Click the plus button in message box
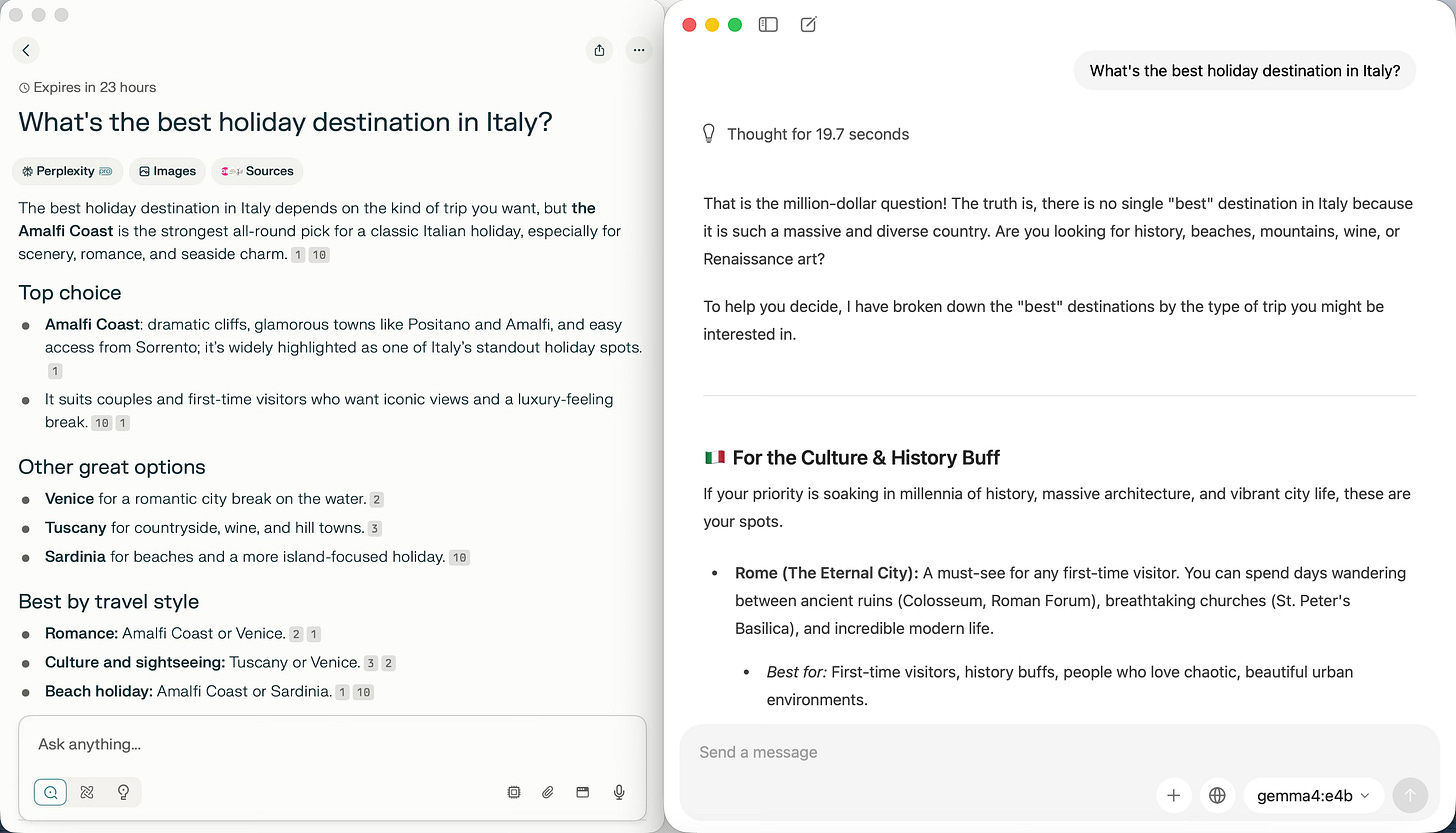The height and width of the screenshot is (833, 1456). point(1174,795)
